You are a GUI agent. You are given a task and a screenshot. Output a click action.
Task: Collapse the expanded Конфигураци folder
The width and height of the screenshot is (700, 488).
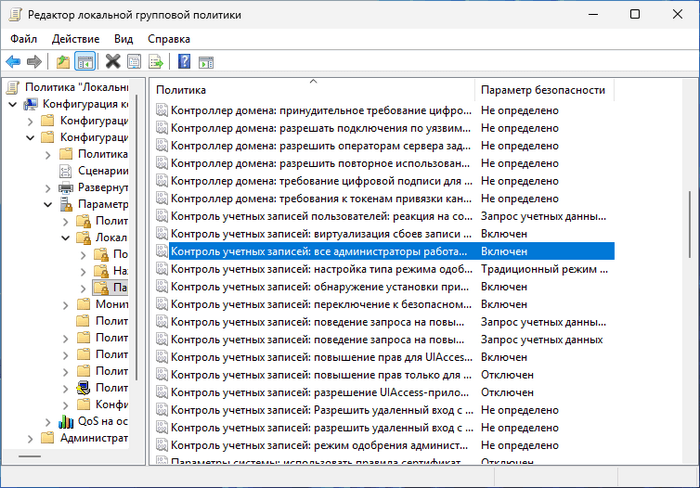(x=30, y=138)
